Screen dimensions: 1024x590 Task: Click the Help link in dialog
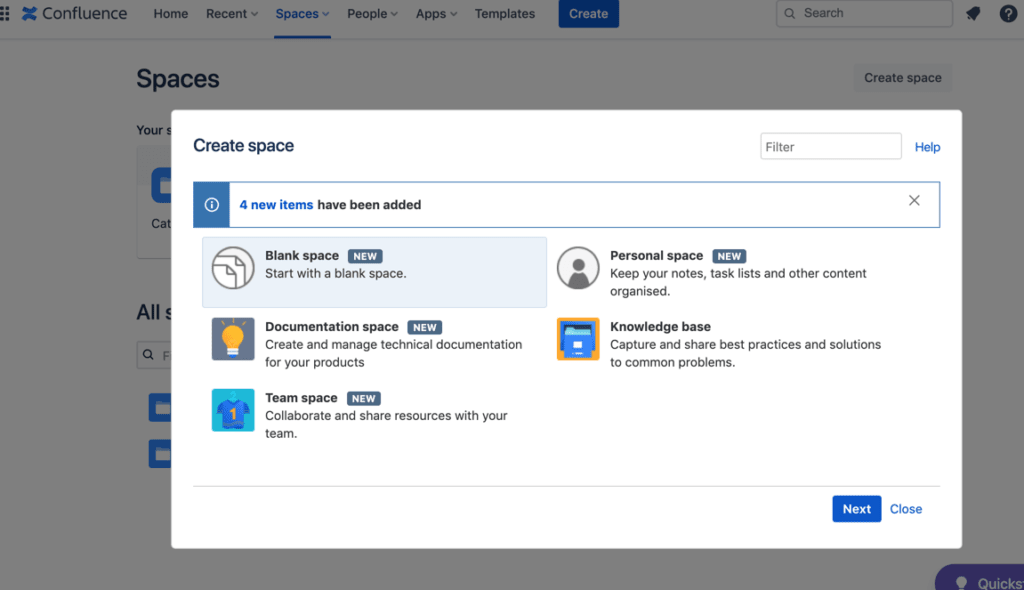coord(927,147)
